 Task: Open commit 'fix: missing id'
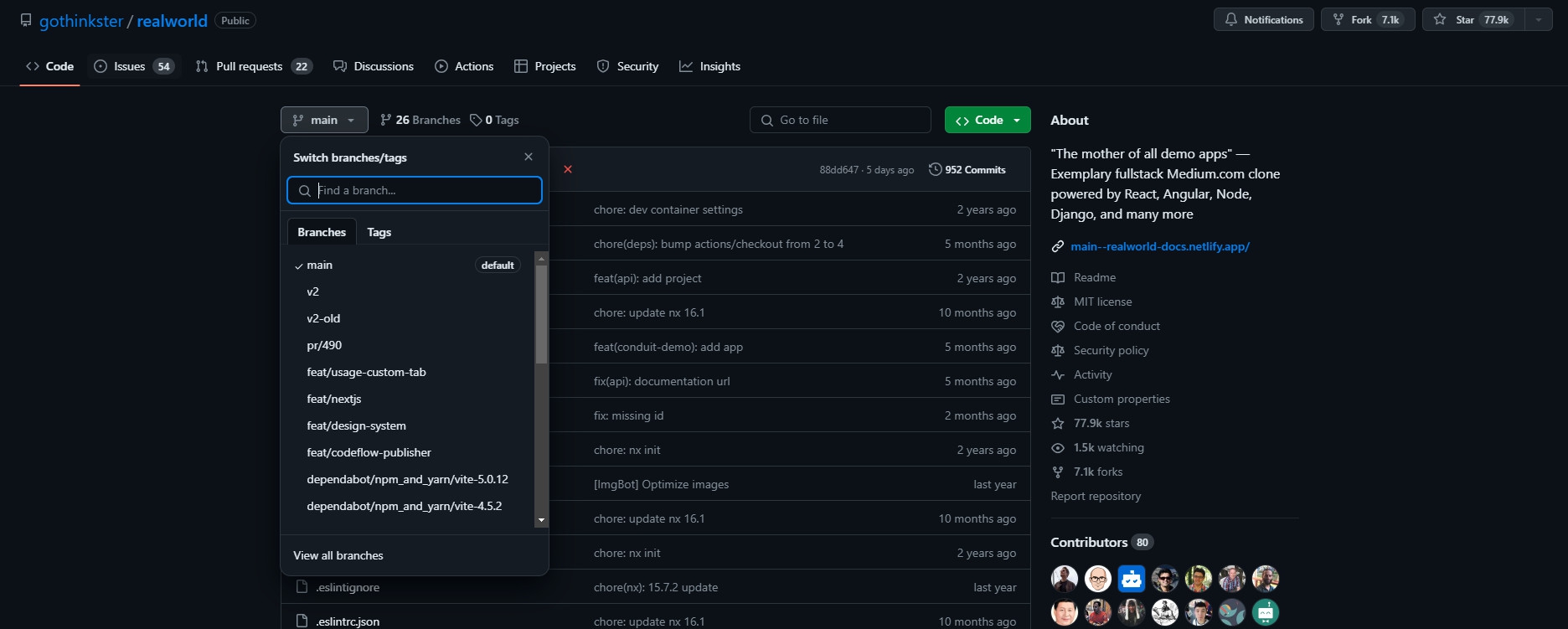[x=628, y=415]
